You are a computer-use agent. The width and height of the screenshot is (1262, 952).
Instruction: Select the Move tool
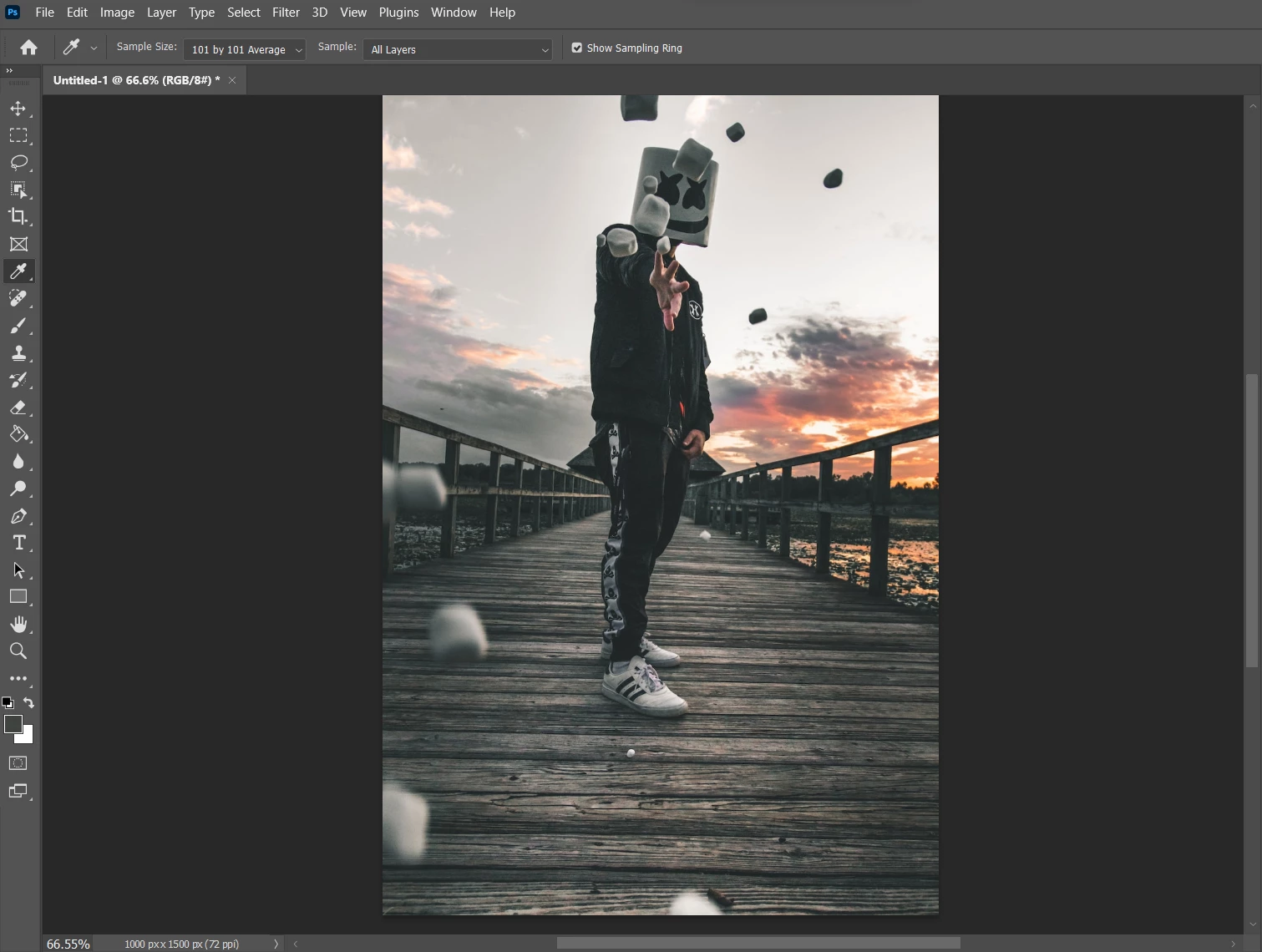point(18,109)
